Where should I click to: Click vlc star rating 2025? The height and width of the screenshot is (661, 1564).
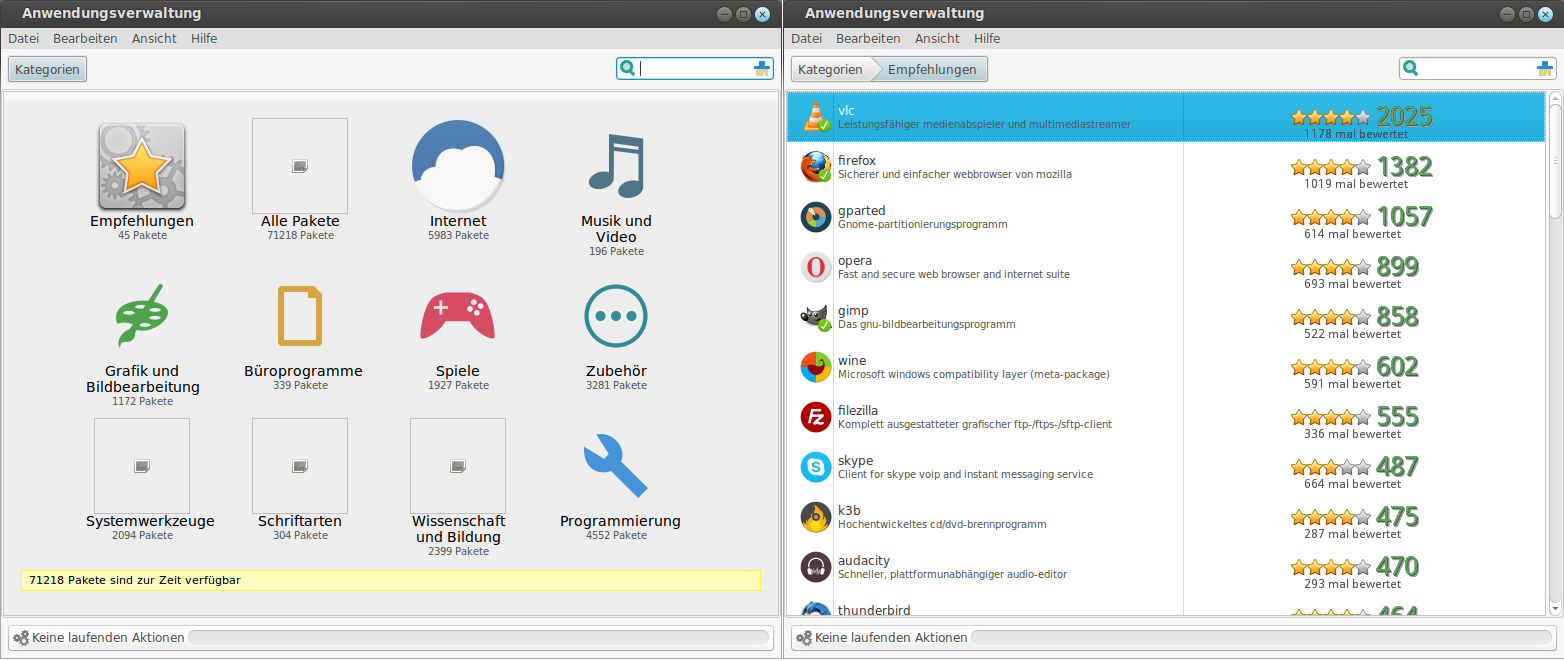(x=1330, y=117)
